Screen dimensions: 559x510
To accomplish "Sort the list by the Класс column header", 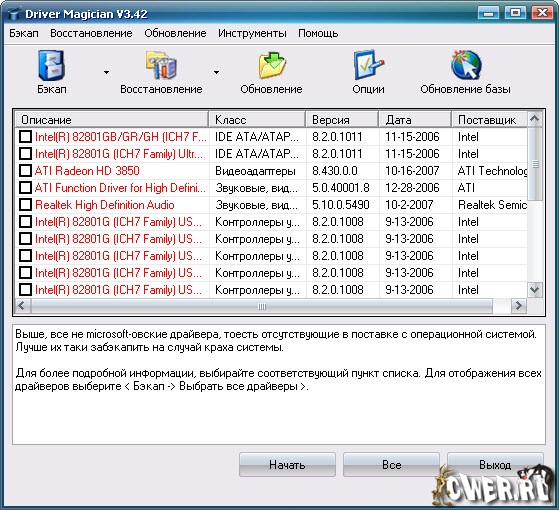I will click(x=257, y=119).
